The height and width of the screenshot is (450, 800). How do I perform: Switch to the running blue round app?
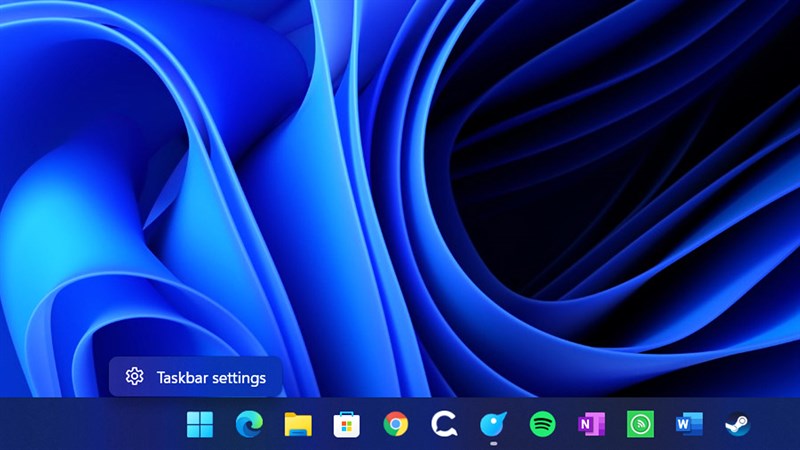pyautogui.click(x=493, y=424)
